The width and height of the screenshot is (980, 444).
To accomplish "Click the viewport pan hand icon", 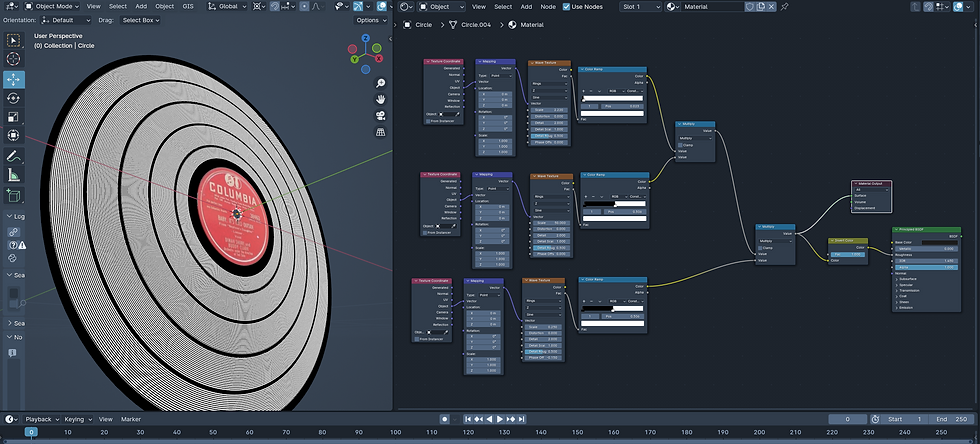I will [380, 99].
